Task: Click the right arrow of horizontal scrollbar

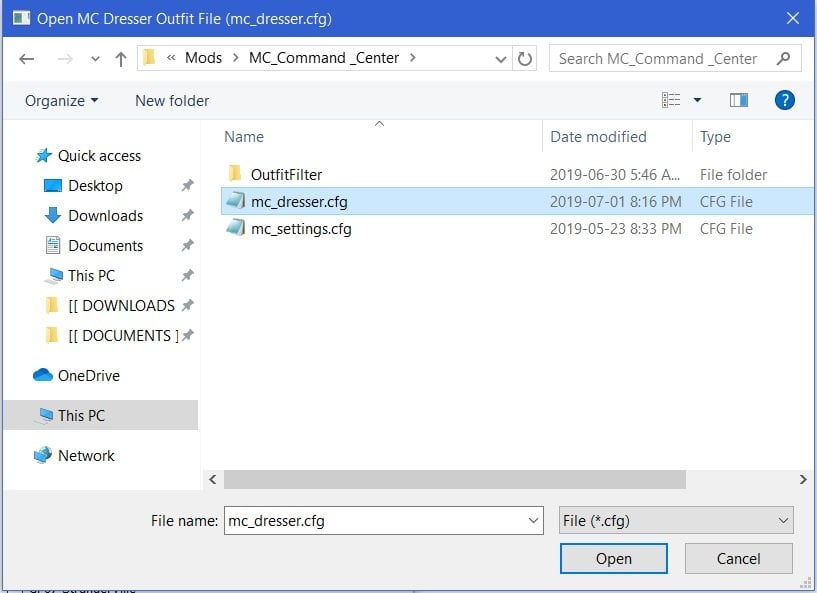Action: tap(803, 479)
